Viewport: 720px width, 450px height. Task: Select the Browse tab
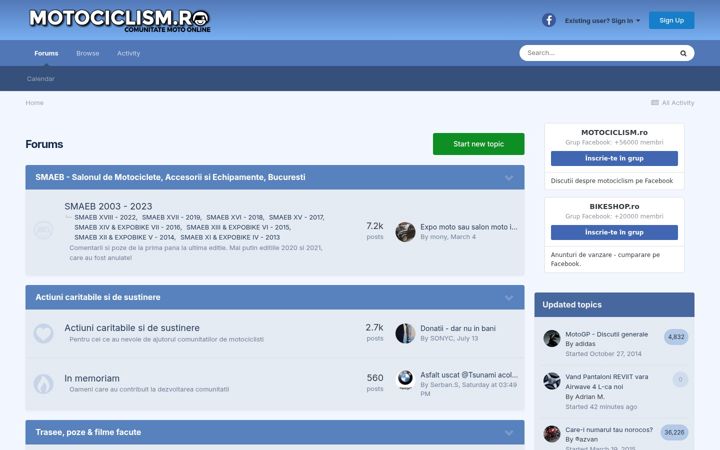pos(88,53)
